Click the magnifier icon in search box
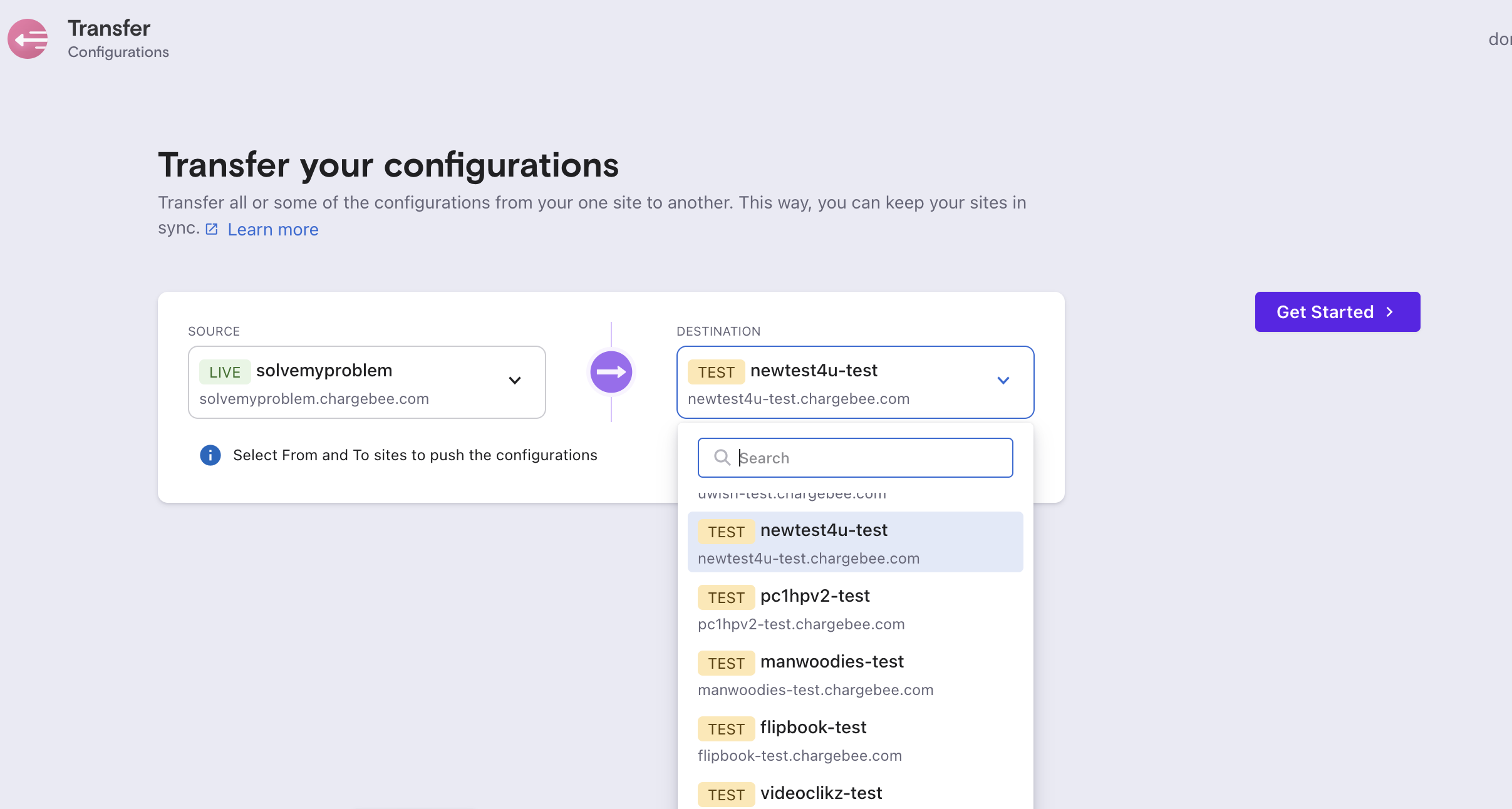 (x=722, y=458)
